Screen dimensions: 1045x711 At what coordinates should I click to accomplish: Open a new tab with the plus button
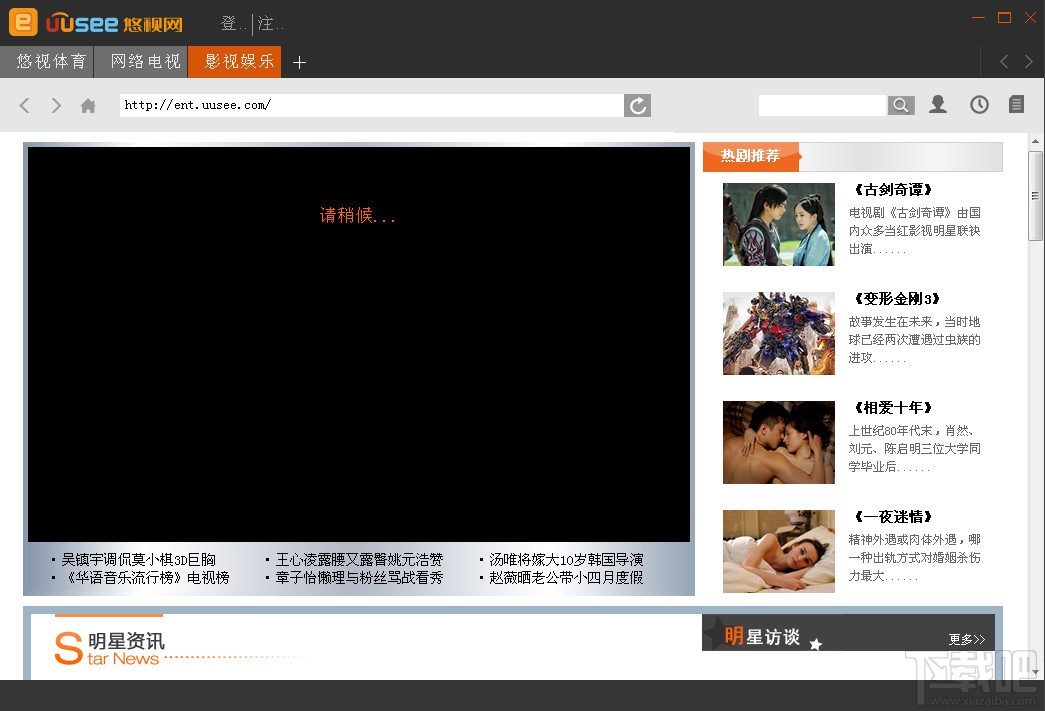click(x=298, y=62)
